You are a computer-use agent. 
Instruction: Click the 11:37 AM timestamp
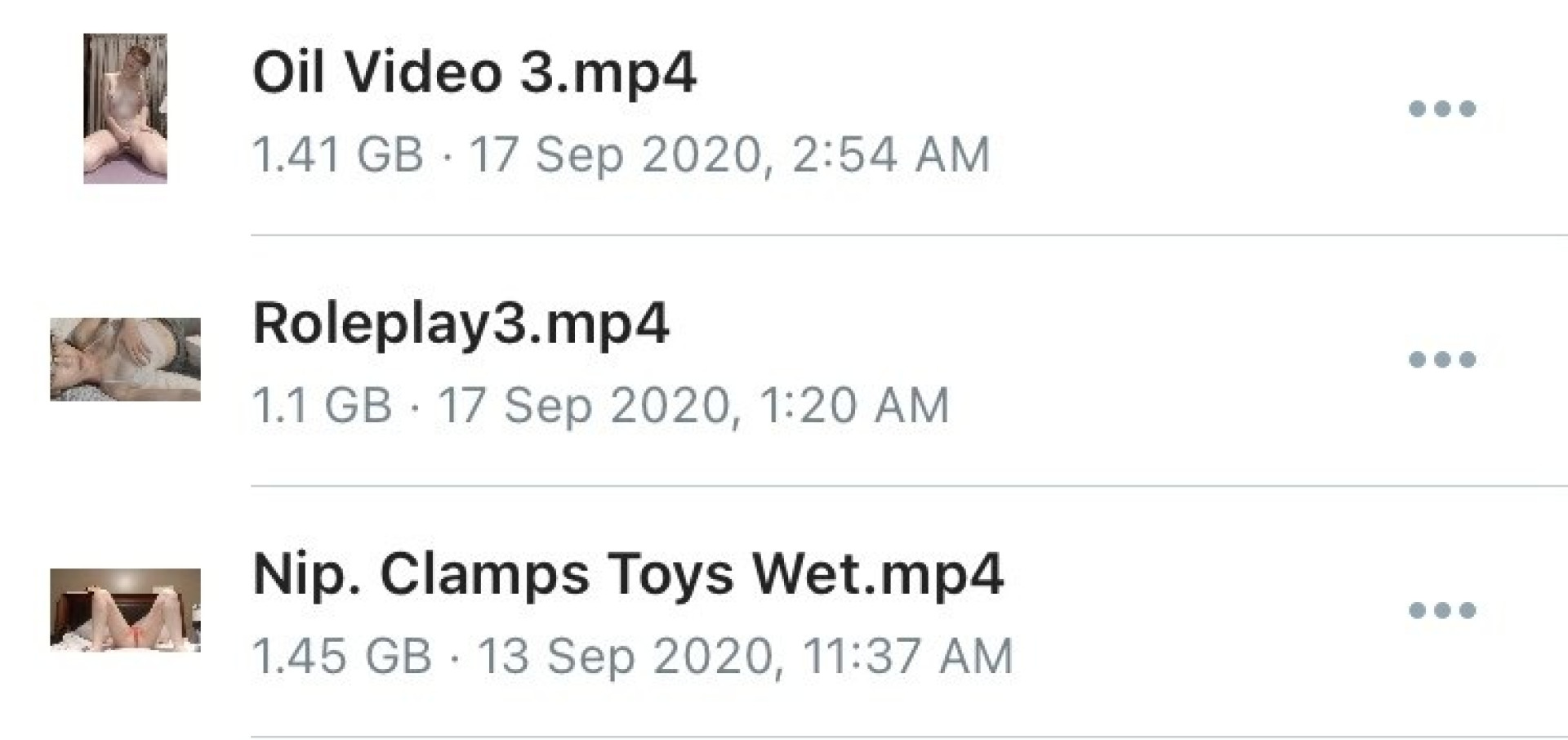click(907, 656)
